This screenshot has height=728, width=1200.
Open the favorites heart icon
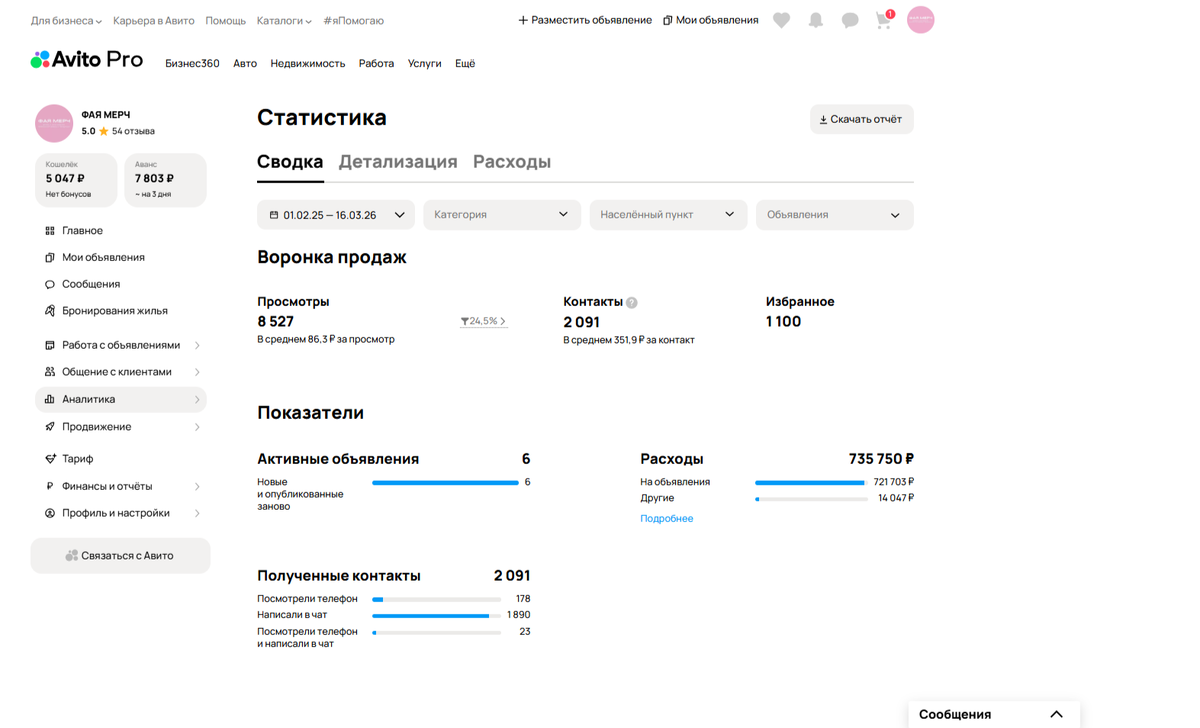tap(781, 20)
